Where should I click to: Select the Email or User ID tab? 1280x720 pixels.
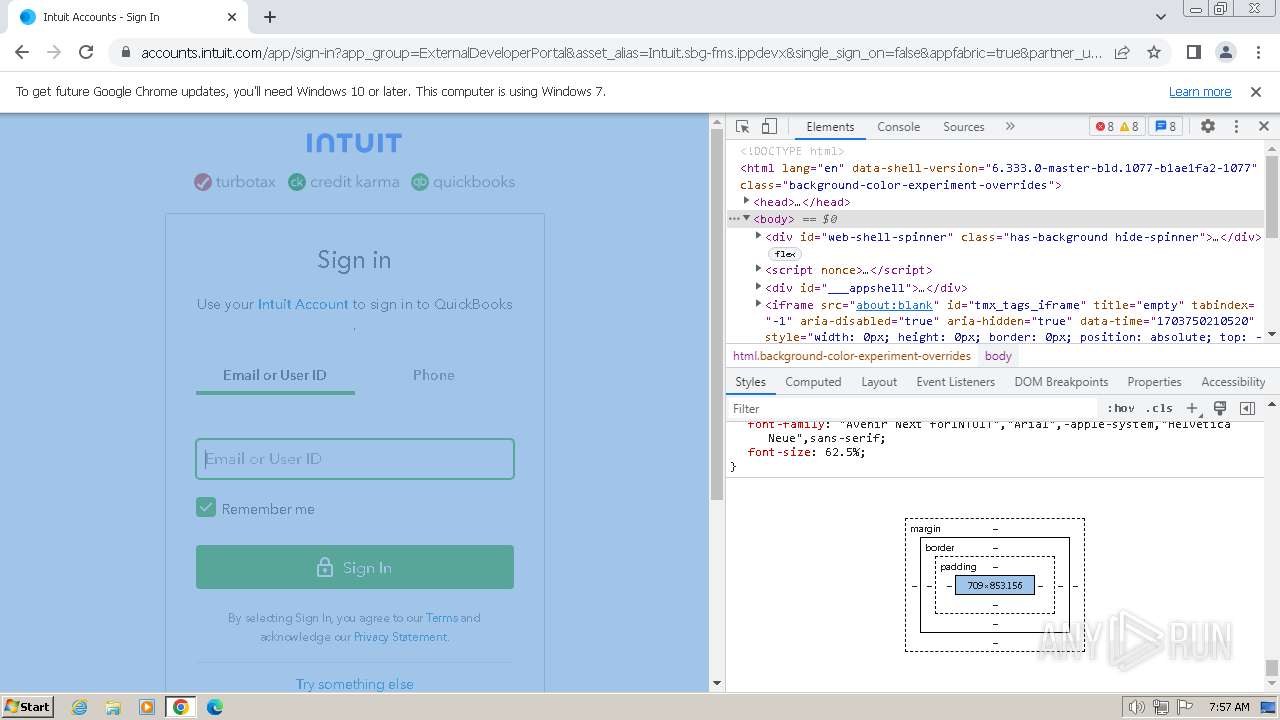275,375
